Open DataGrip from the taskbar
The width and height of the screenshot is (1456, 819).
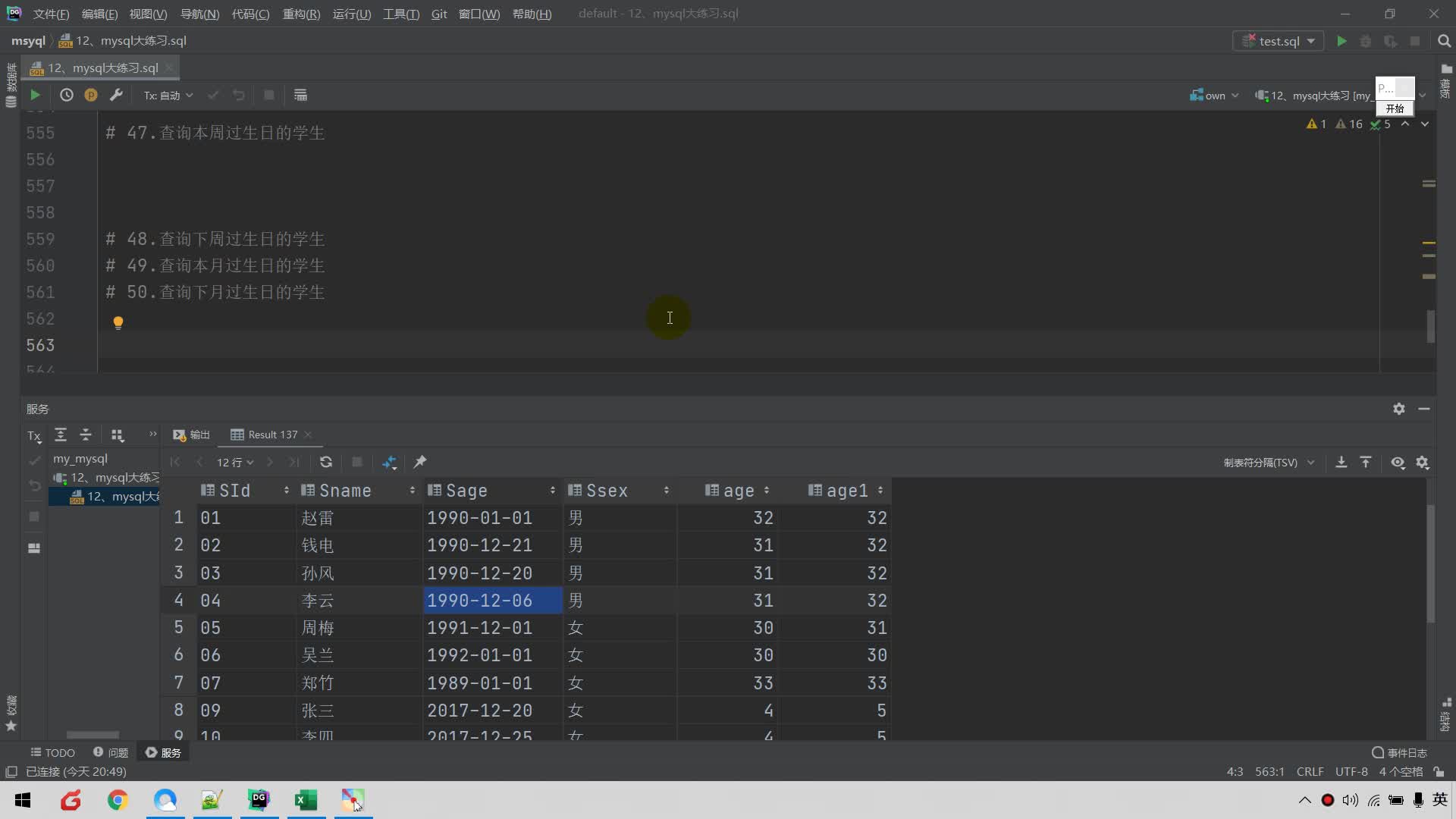[259, 800]
